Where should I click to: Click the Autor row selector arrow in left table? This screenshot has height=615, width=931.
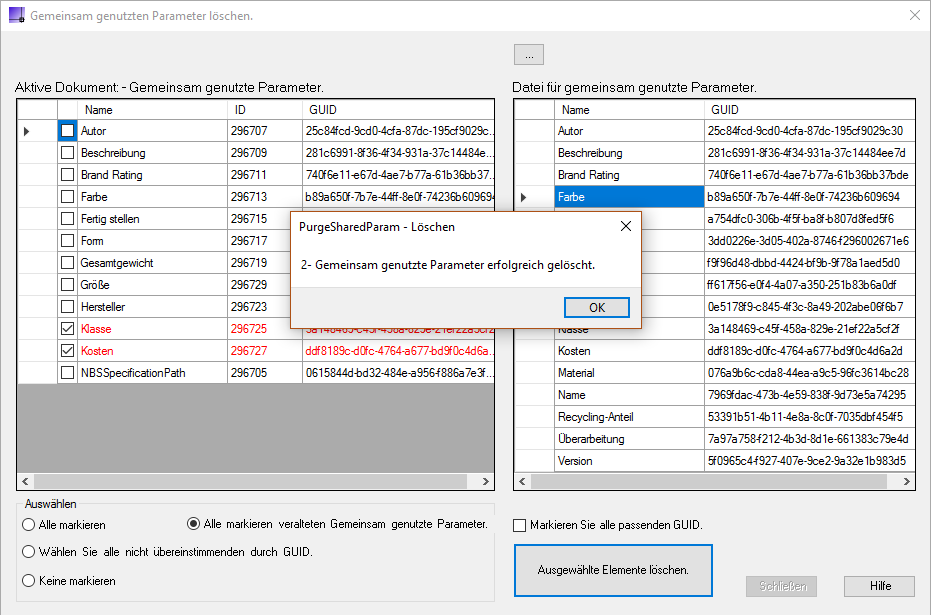tap(27, 131)
